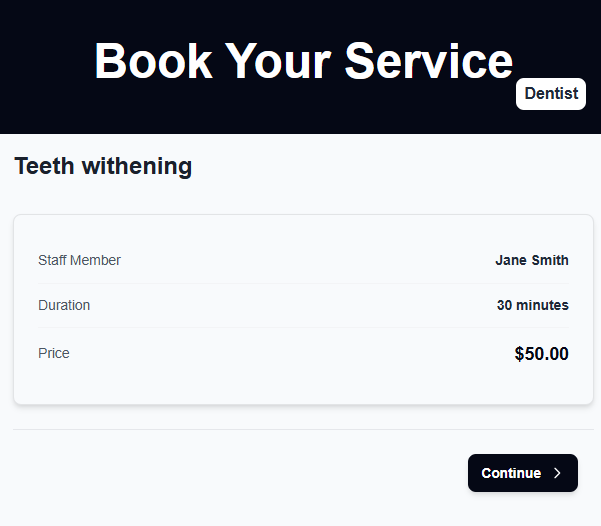Select the first name "Jane"
Viewport: 601px width, 526px height.
(x=510, y=260)
